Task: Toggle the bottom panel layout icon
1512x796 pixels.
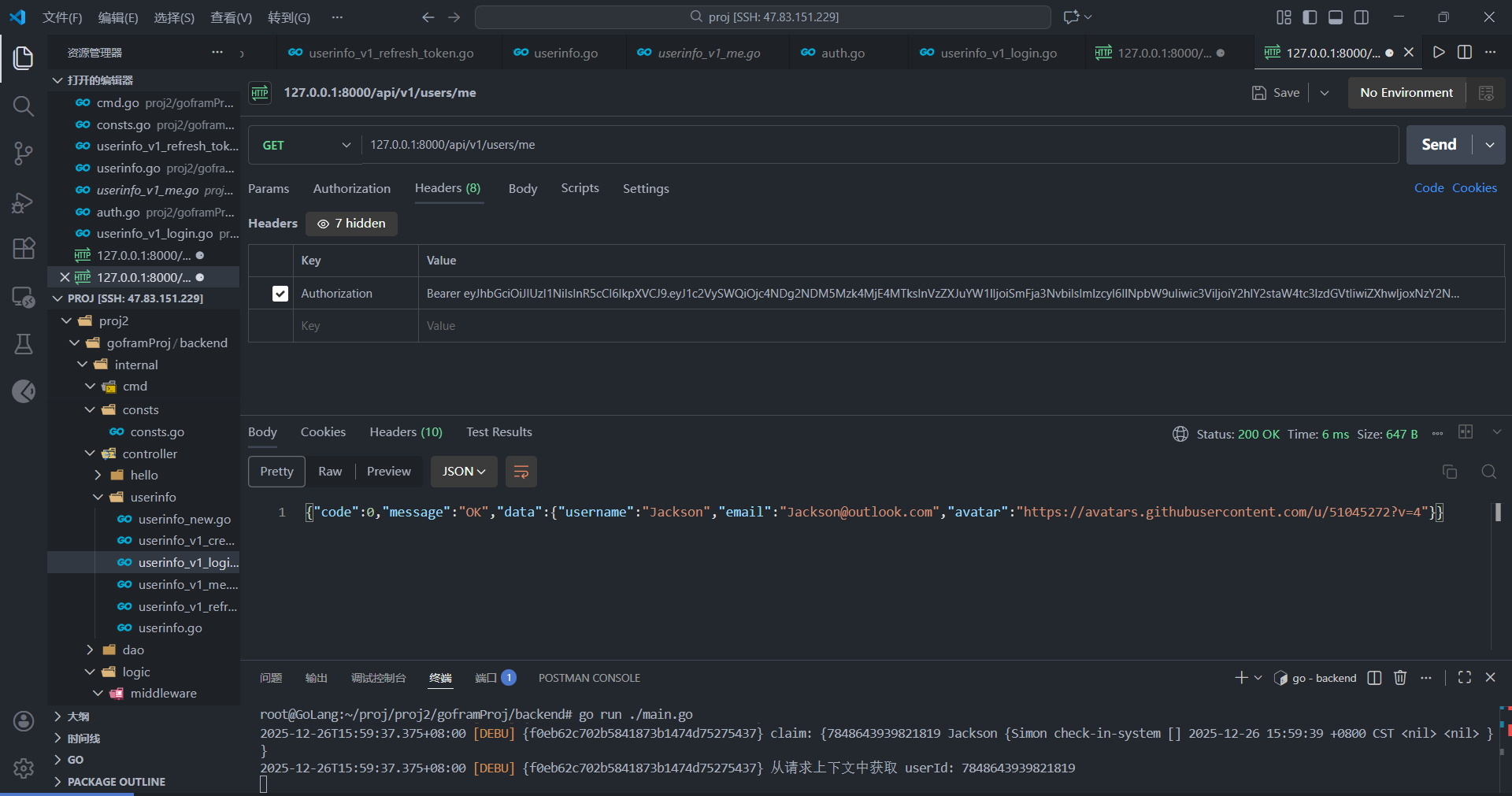Action: coord(1336,17)
